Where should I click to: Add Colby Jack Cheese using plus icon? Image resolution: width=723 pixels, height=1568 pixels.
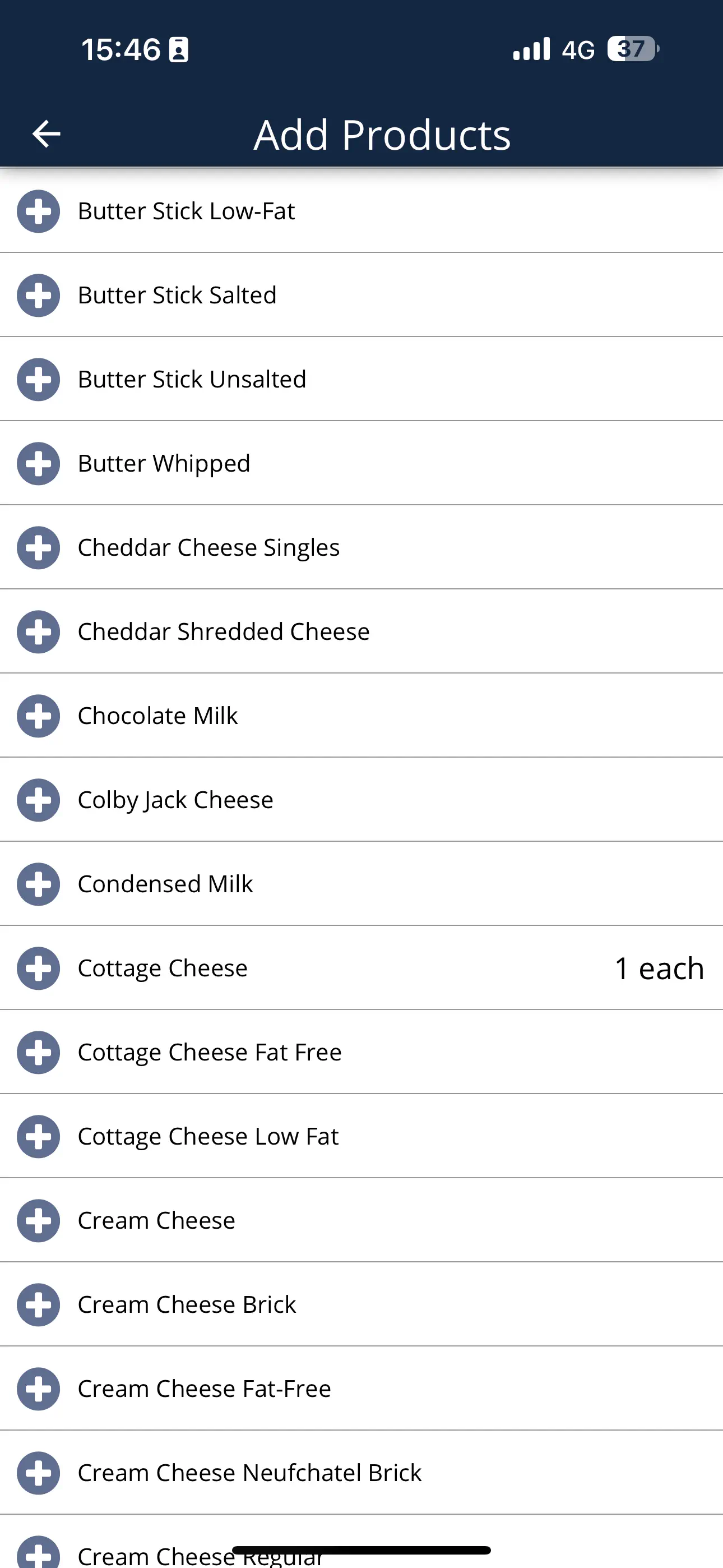[x=38, y=799]
